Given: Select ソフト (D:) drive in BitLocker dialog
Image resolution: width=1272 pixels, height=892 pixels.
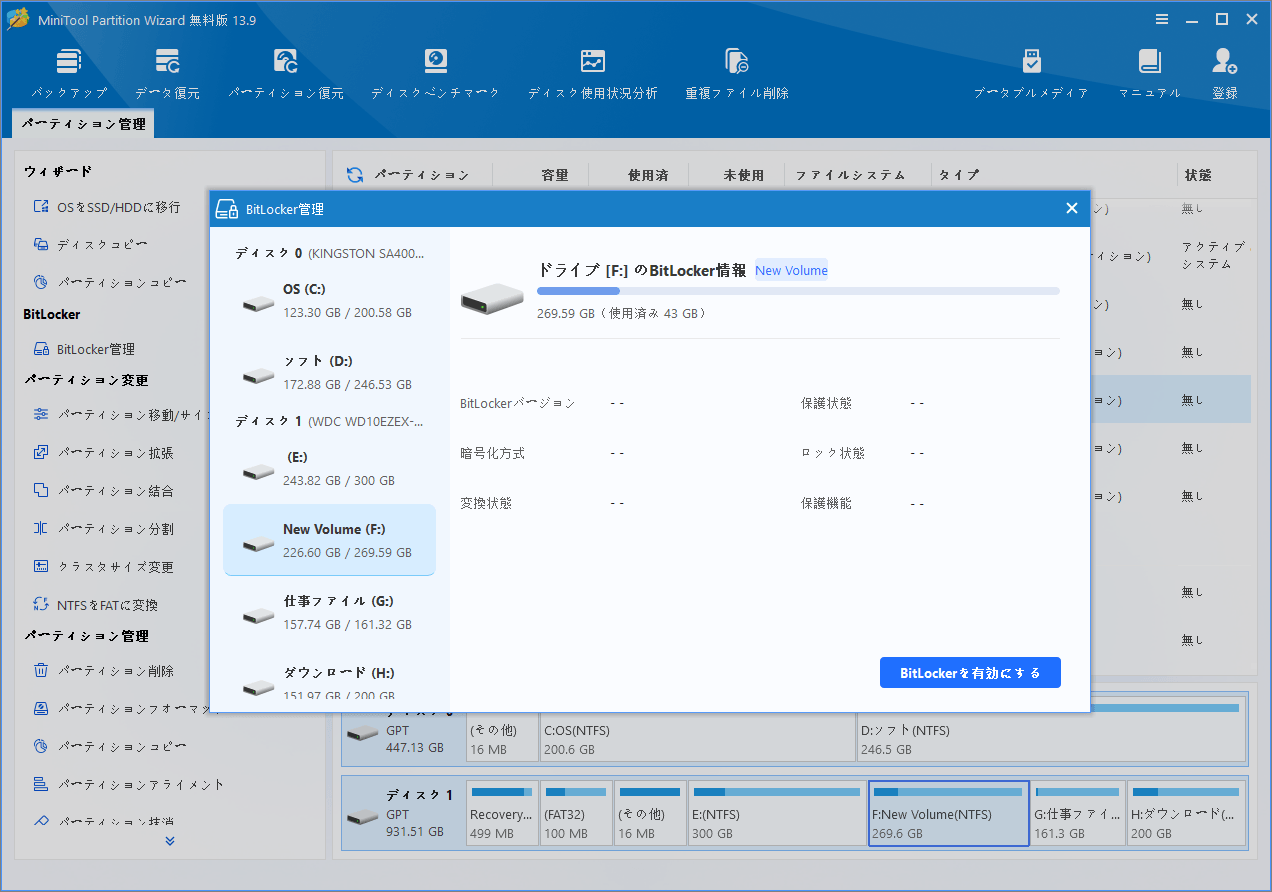Looking at the screenshot, I should pos(329,372).
